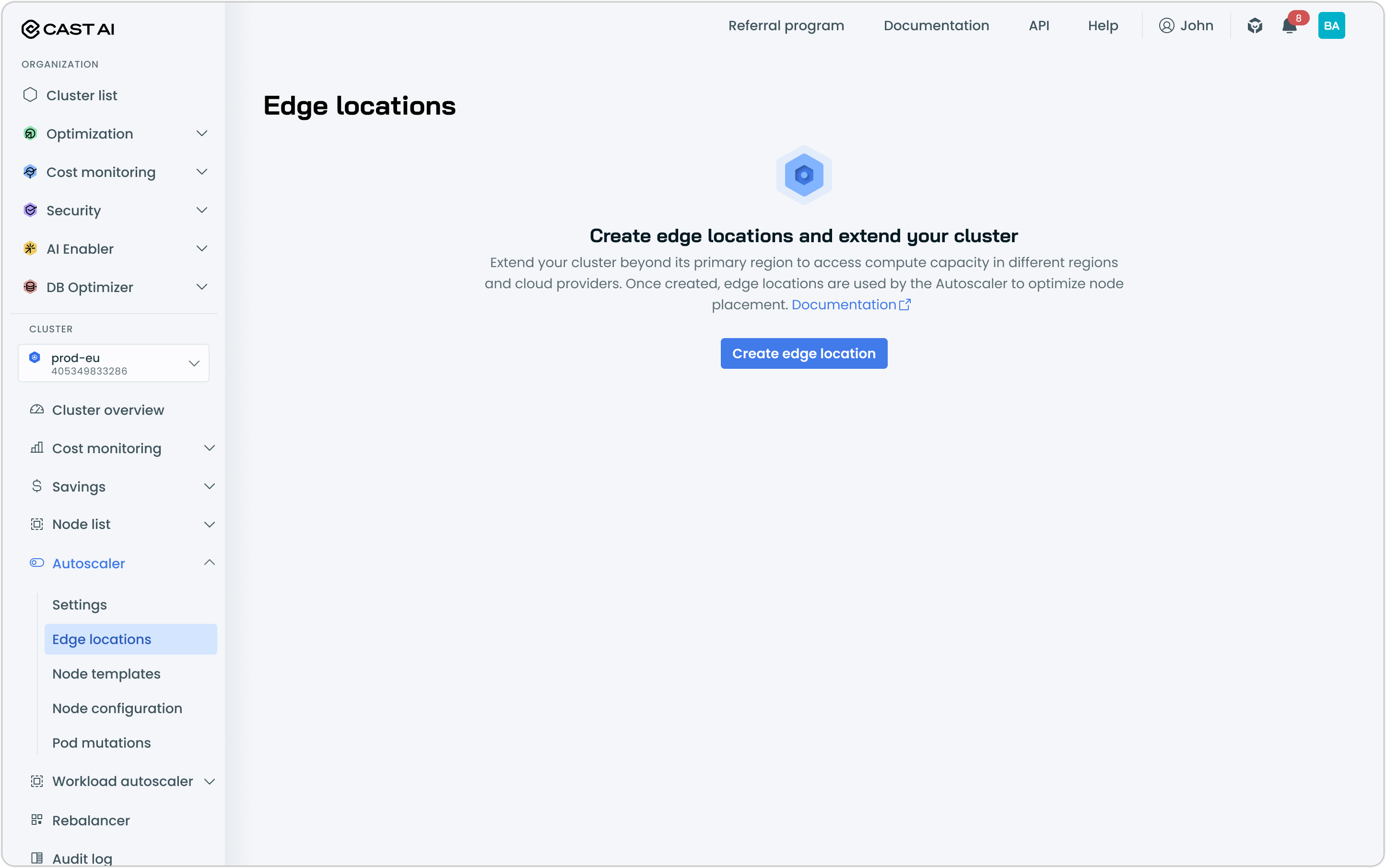Click the Cluster list hexagon icon
Screen dimensions: 1386x868
click(30, 95)
